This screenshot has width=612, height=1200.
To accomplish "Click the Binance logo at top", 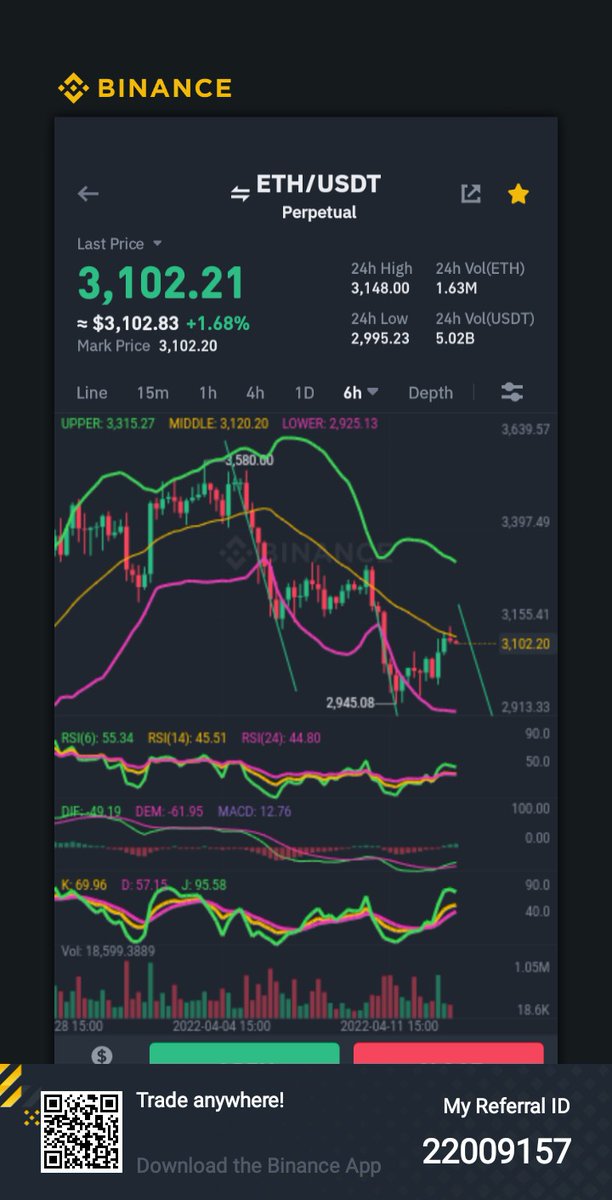I will tap(145, 88).
